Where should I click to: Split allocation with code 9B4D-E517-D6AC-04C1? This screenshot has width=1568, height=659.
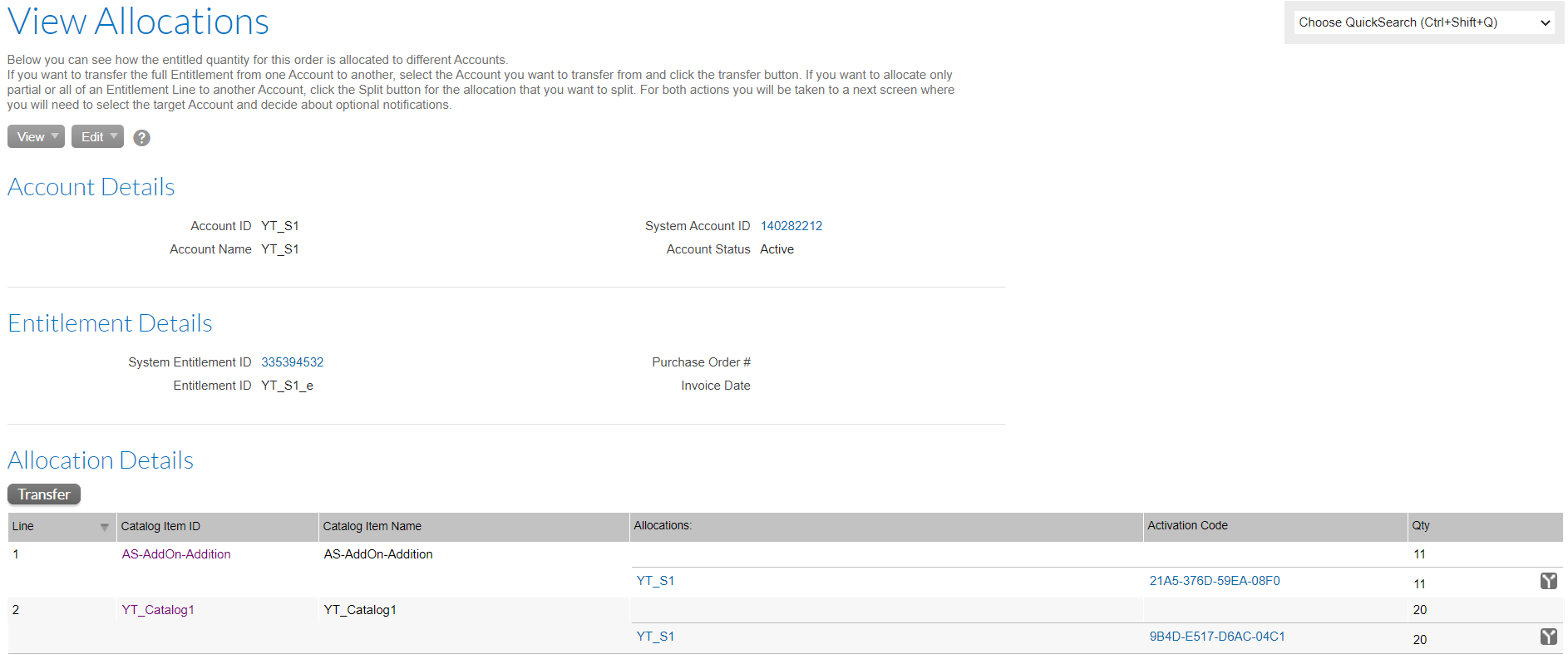coord(1548,637)
